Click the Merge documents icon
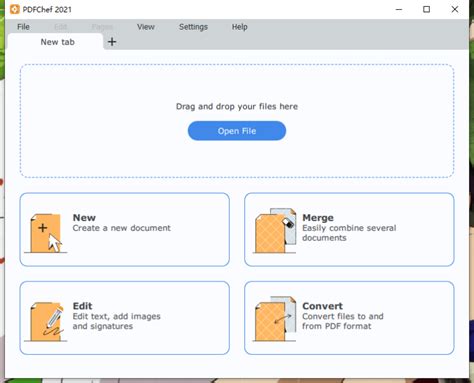Image resolution: width=474 pixels, height=383 pixels. 275,231
